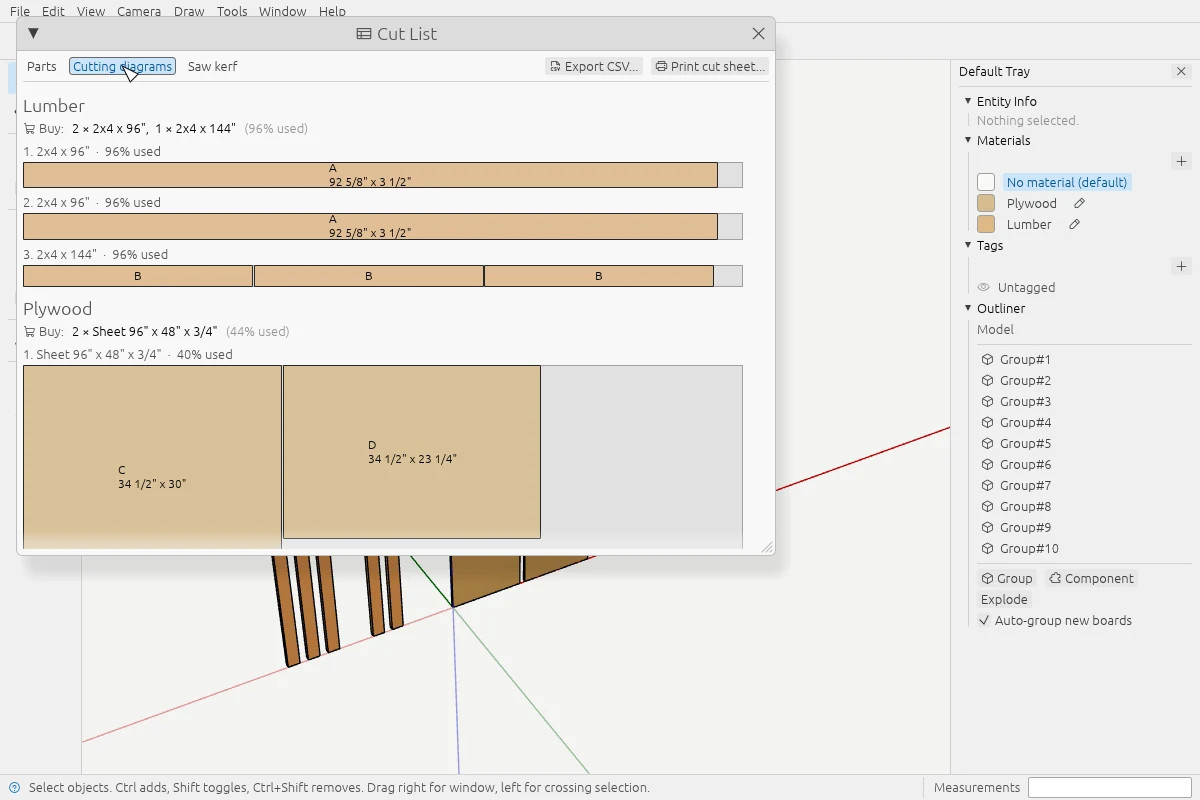Screen dimensions: 1200x800
Task: Click the Component button in Outliner
Action: tap(1091, 579)
